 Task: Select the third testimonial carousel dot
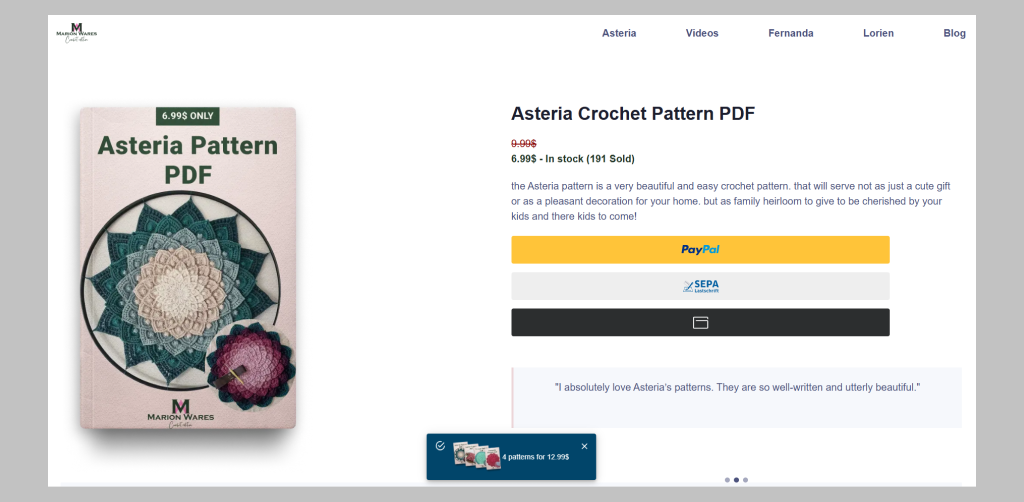pyautogui.click(x=745, y=480)
